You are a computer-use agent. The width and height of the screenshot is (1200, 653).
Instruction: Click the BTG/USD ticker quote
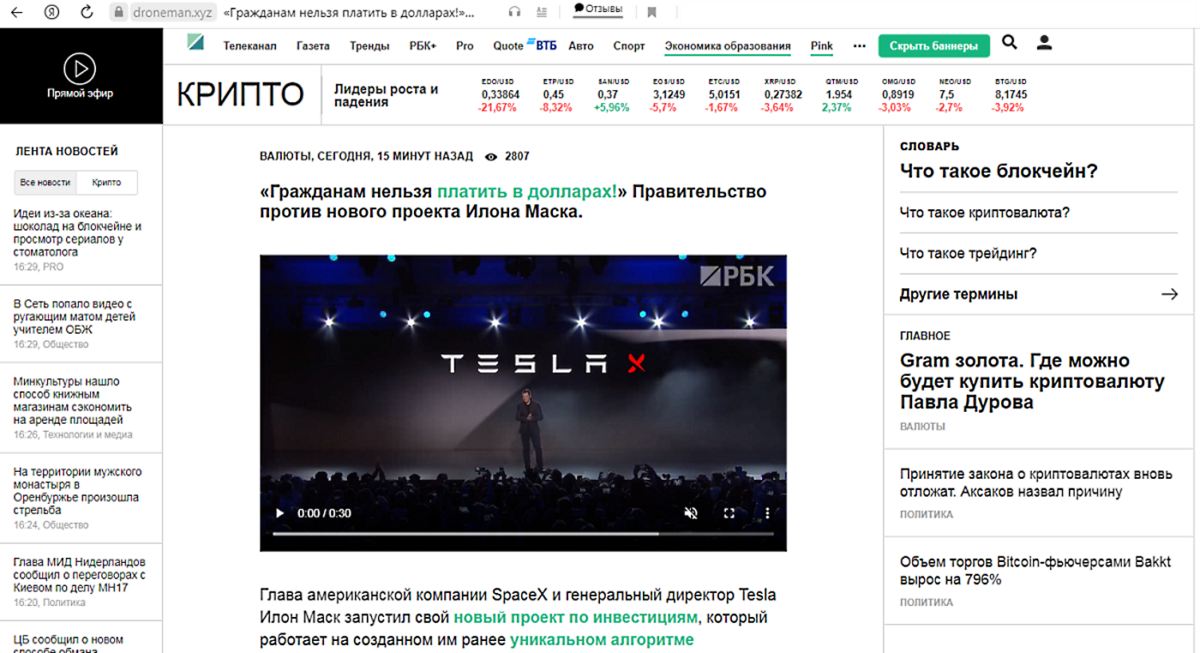point(1010,94)
